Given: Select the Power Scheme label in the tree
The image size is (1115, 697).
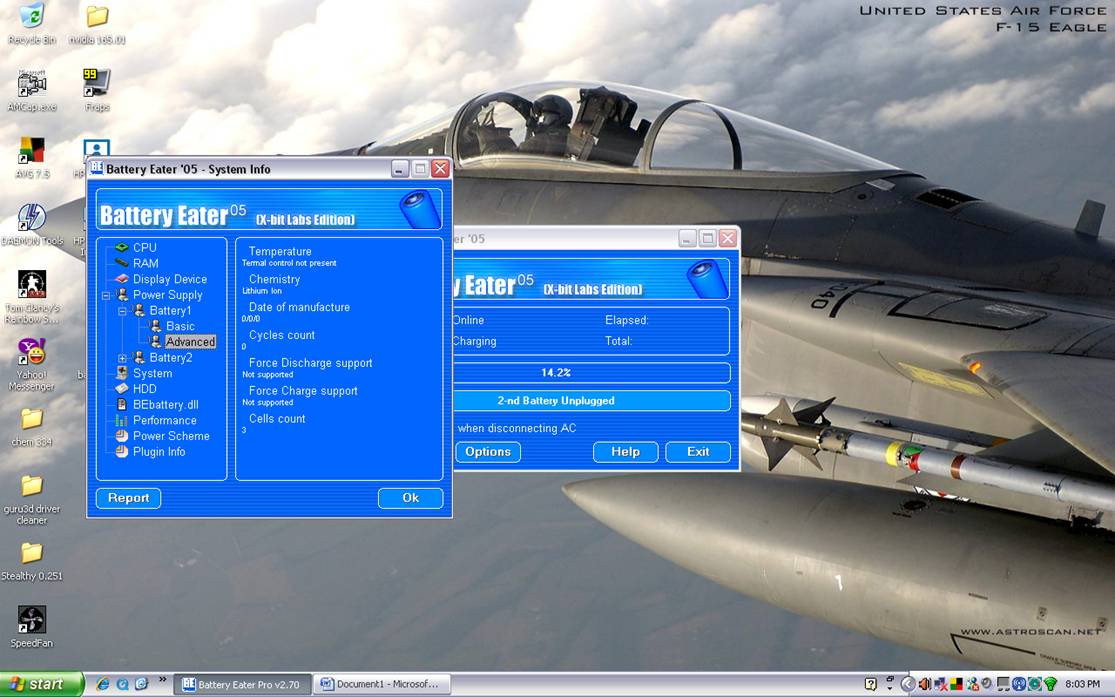Looking at the screenshot, I should (171, 435).
